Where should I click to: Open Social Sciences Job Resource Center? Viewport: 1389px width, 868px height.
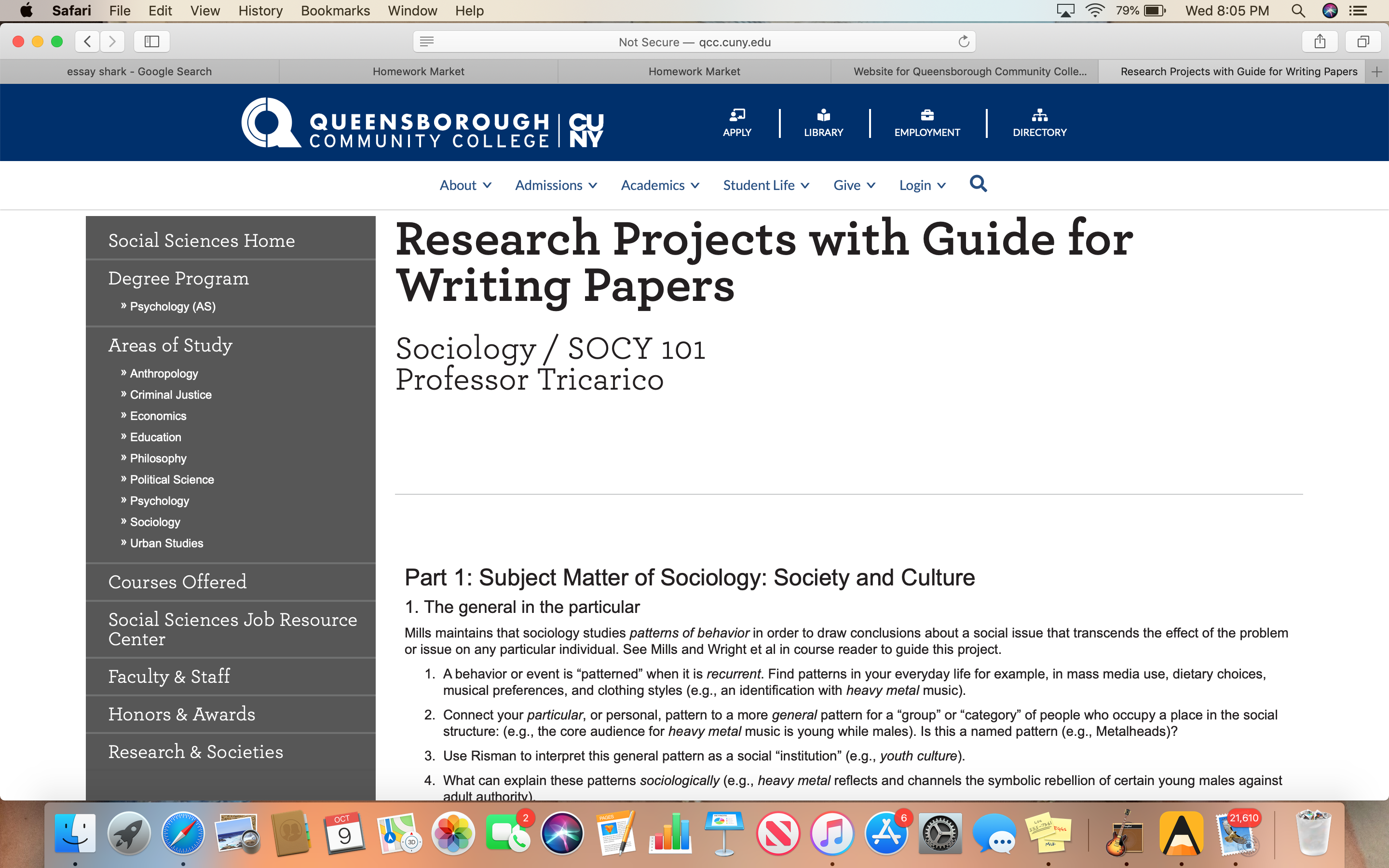tap(232, 629)
